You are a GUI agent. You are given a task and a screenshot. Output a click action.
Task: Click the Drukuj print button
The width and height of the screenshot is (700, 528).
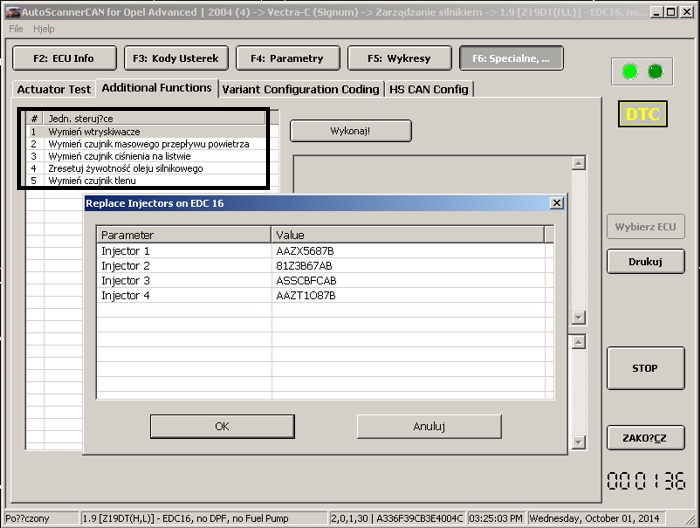pyautogui.click(x=645, y=262)
